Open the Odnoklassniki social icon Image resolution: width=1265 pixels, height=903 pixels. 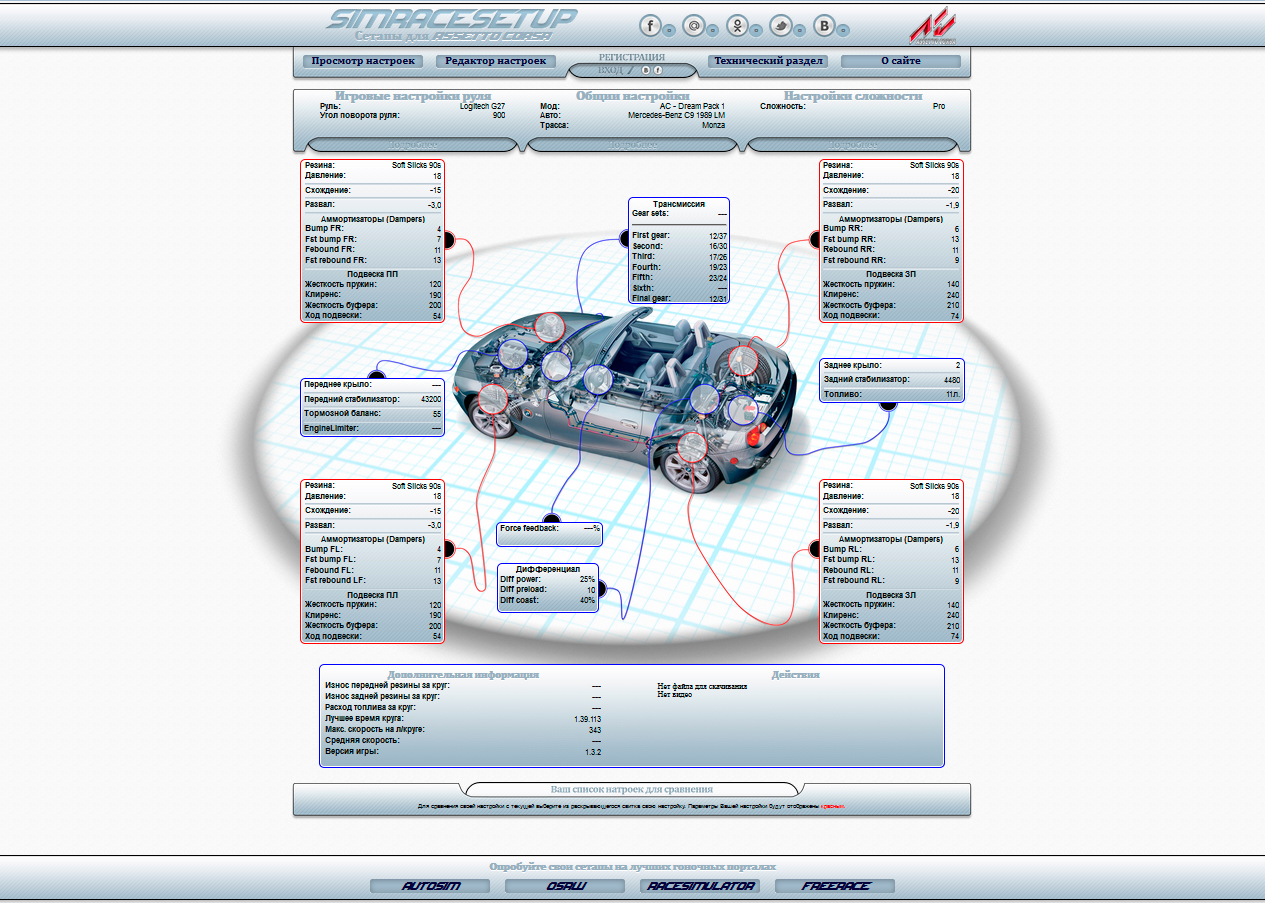tap(738, 26)
